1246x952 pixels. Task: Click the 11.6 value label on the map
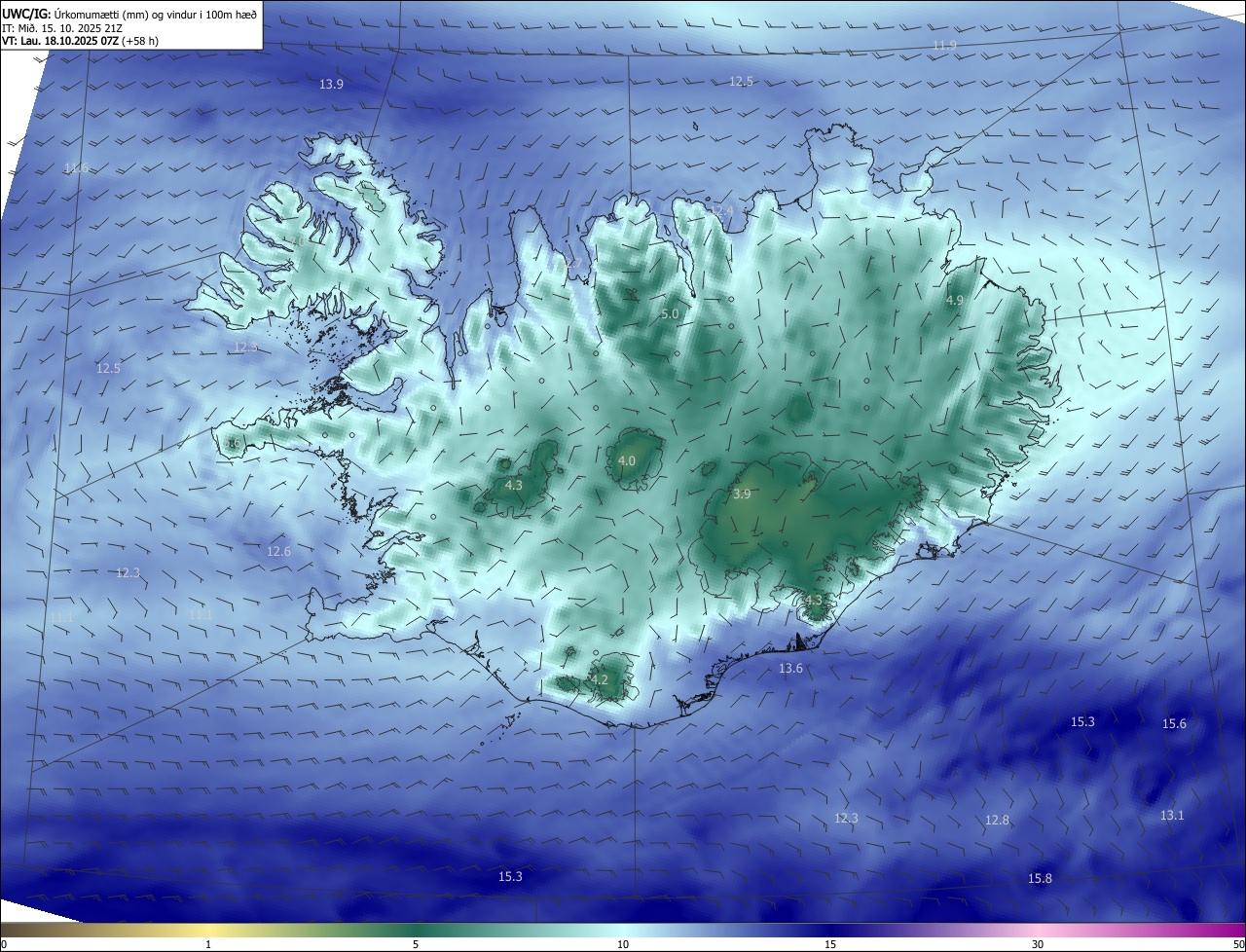[76, 168]
